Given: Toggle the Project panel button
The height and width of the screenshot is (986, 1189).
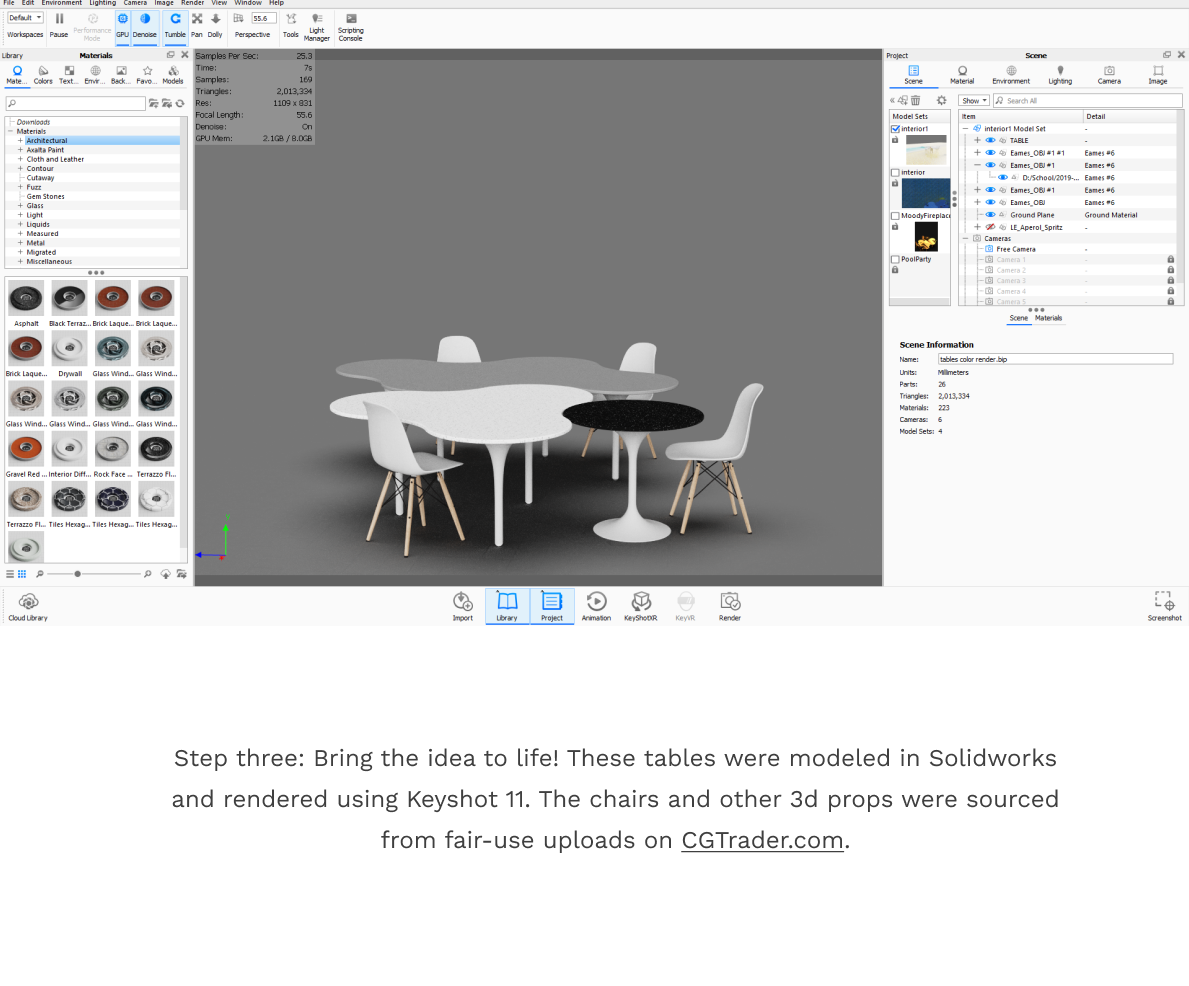Looking at the screenshot, I should pyautogui.click(x=552, y=608).
